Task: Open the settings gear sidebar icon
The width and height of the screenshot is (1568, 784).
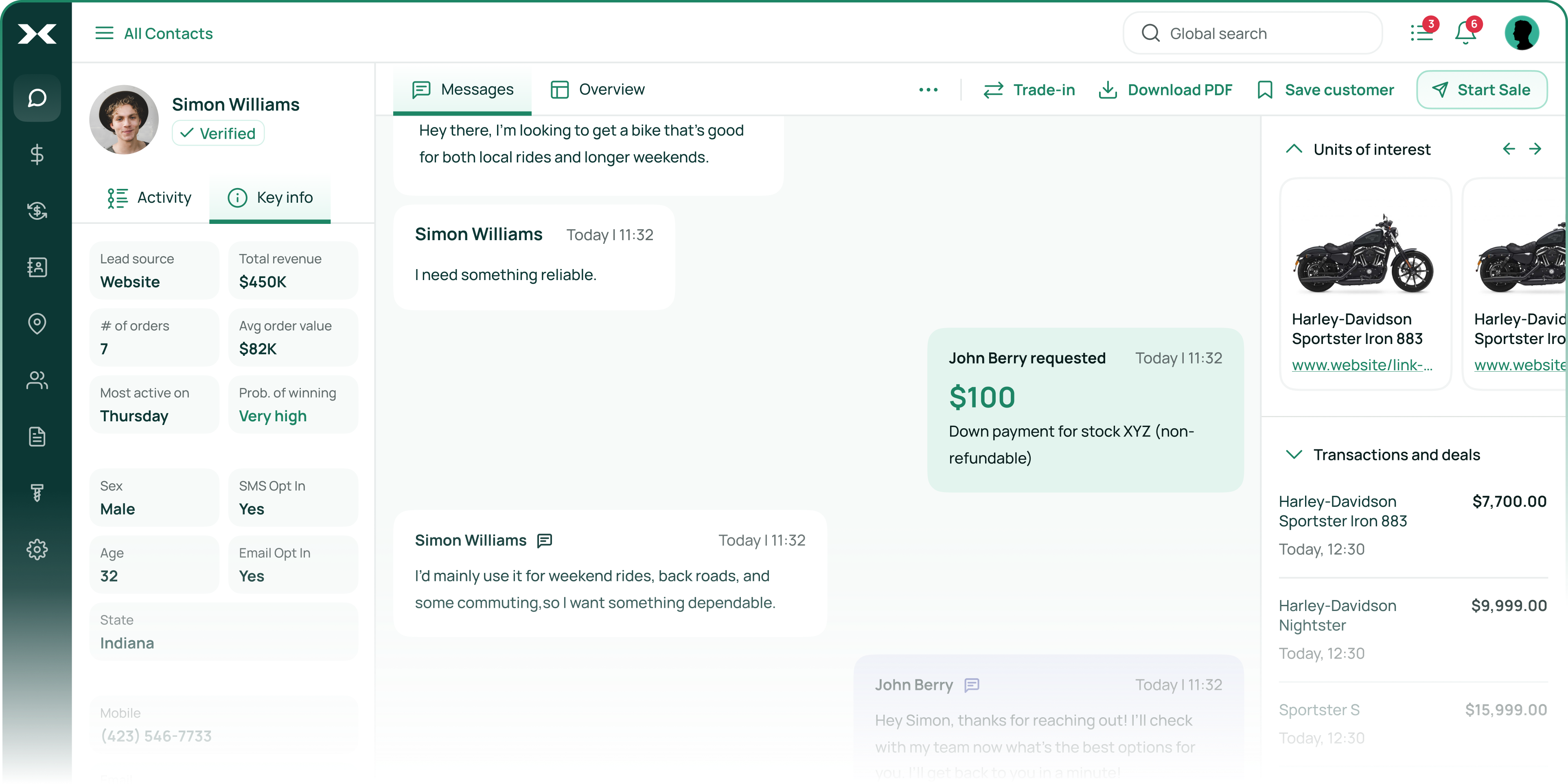Action: coord(37,549)
